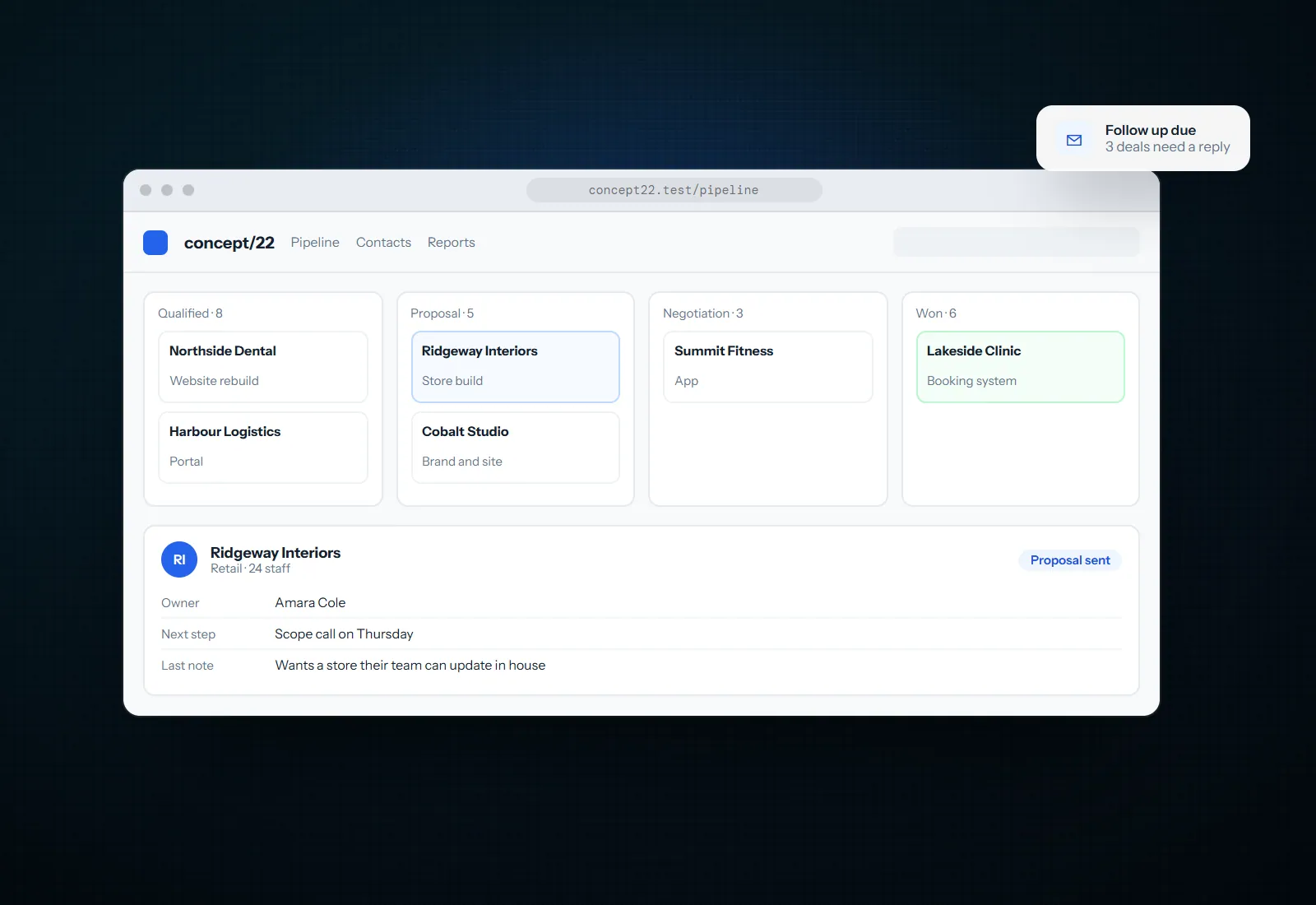Click the search field in the header
This screenshot has width=1316, height=905.
click(x=1017, y=242)
